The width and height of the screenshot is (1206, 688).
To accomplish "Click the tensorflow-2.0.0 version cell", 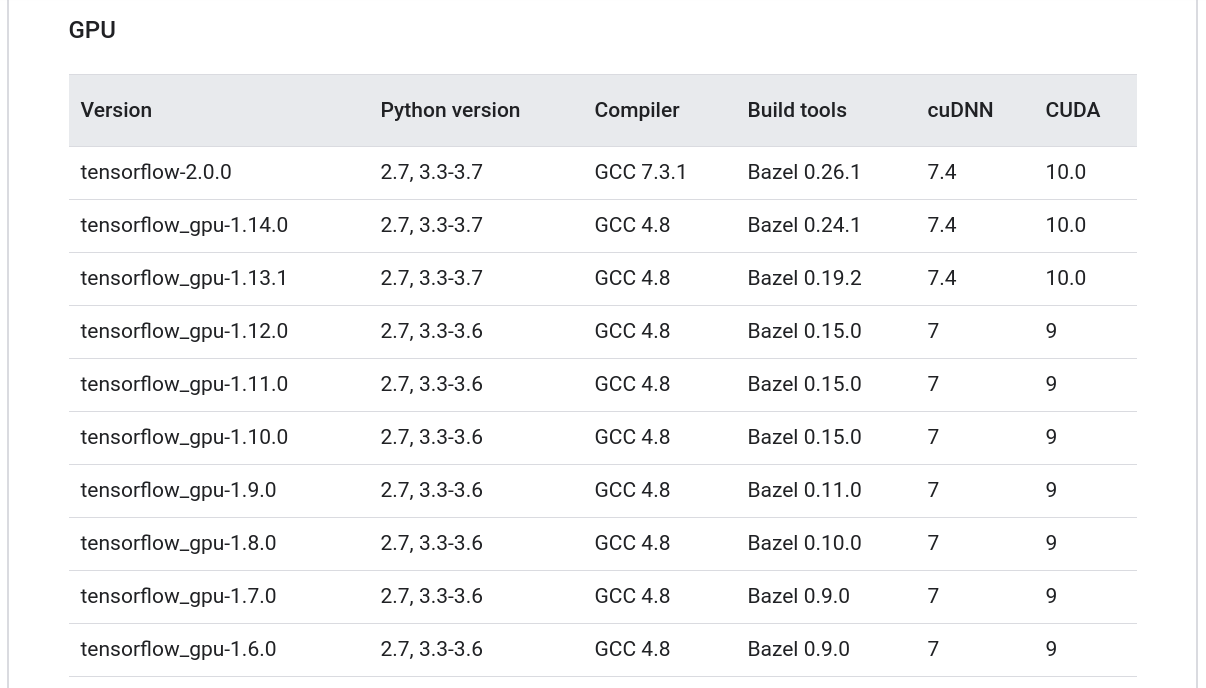I will point(156,172).
